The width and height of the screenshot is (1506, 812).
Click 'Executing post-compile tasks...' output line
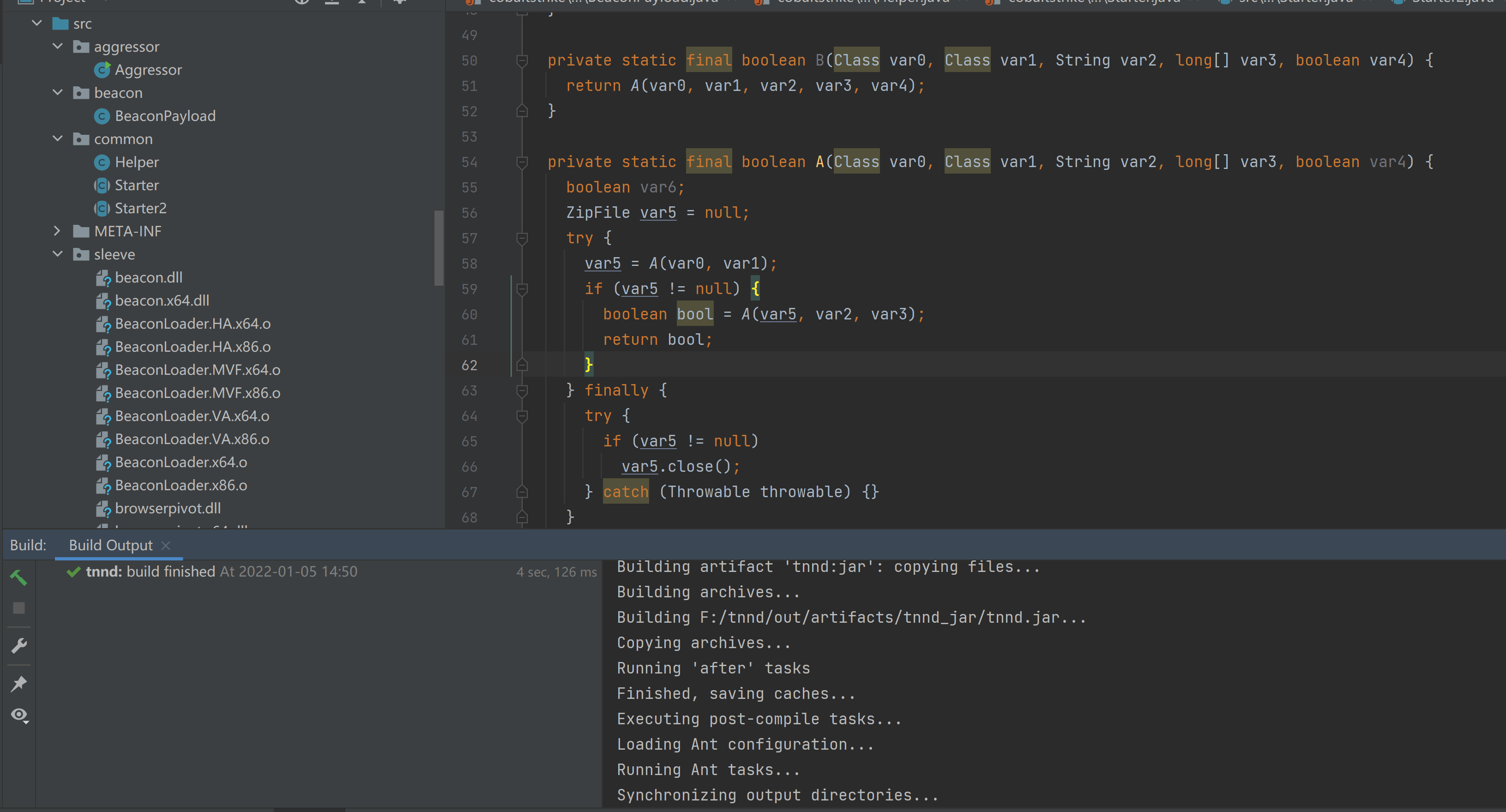(759, 719)
